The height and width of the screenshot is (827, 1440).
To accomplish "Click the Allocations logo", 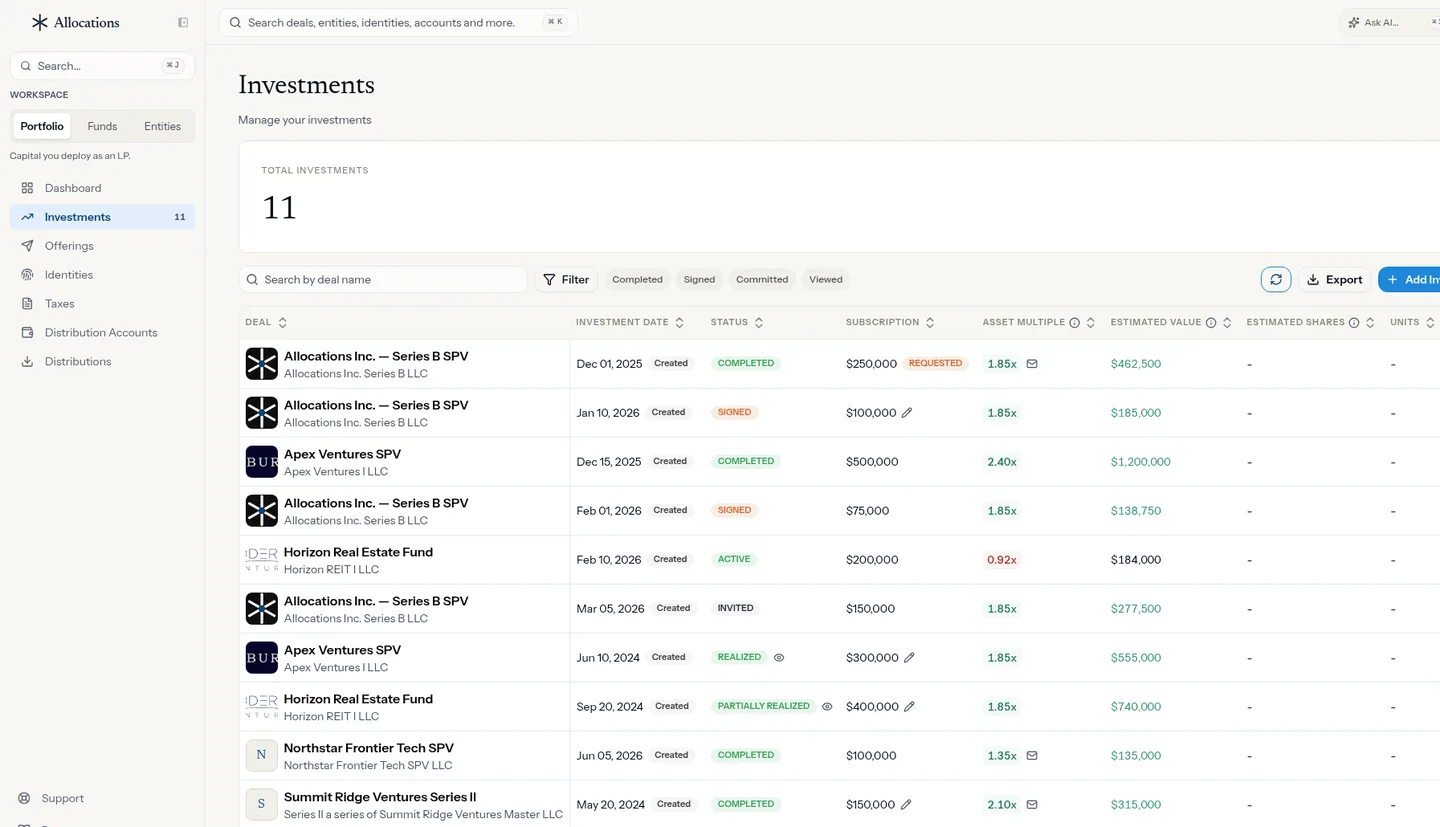I will tap(75, 22).
